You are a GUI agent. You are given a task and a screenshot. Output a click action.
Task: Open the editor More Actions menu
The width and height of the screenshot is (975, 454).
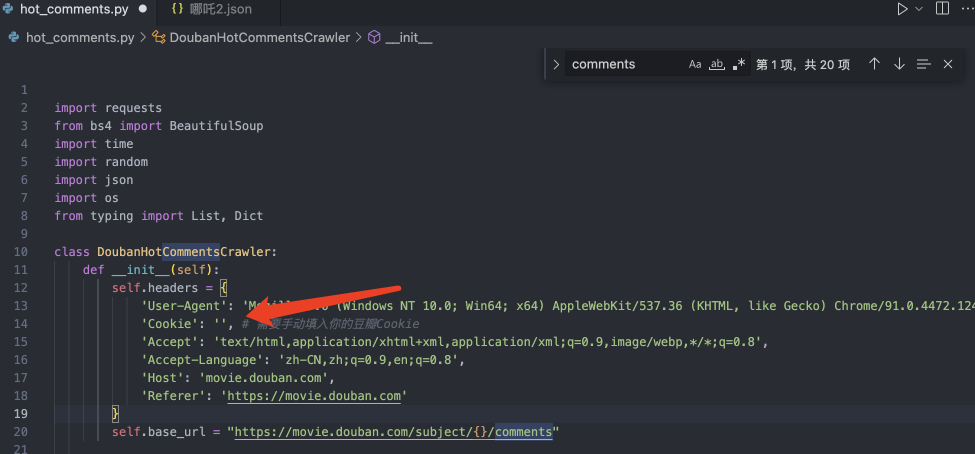point(968,9)
